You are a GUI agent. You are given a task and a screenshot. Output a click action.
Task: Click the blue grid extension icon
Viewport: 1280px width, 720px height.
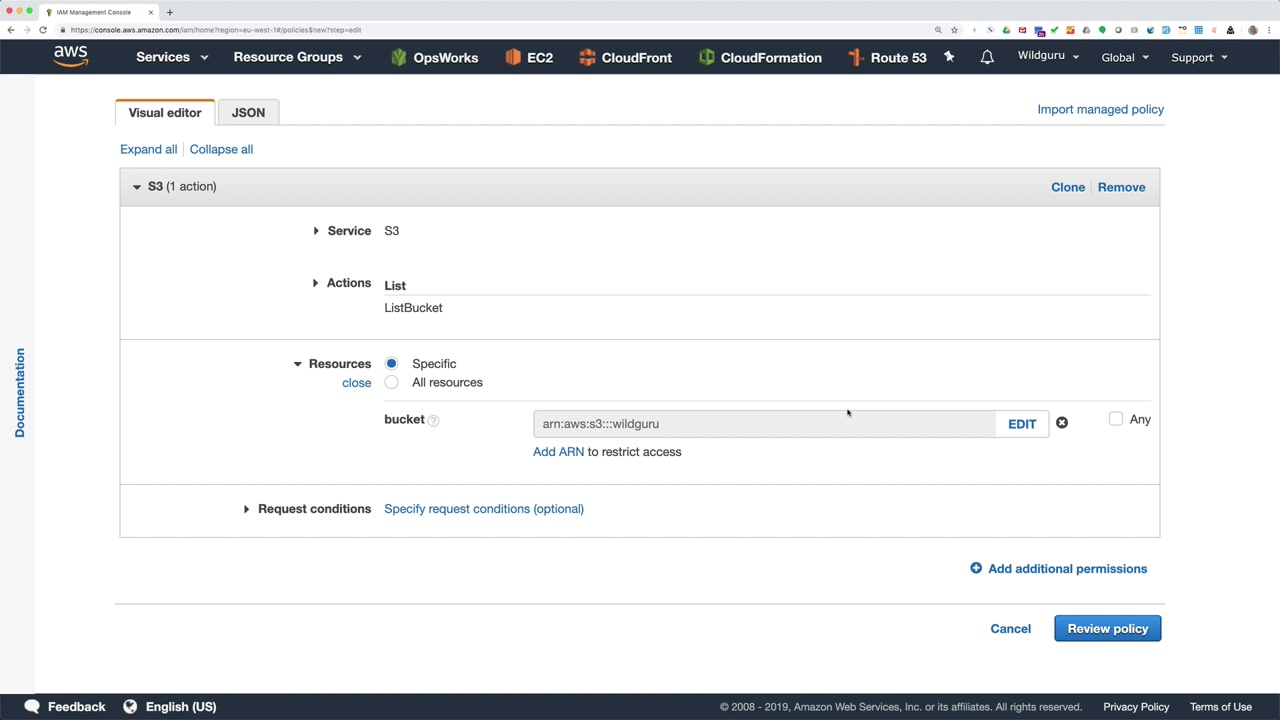[x=1198, y=30]
